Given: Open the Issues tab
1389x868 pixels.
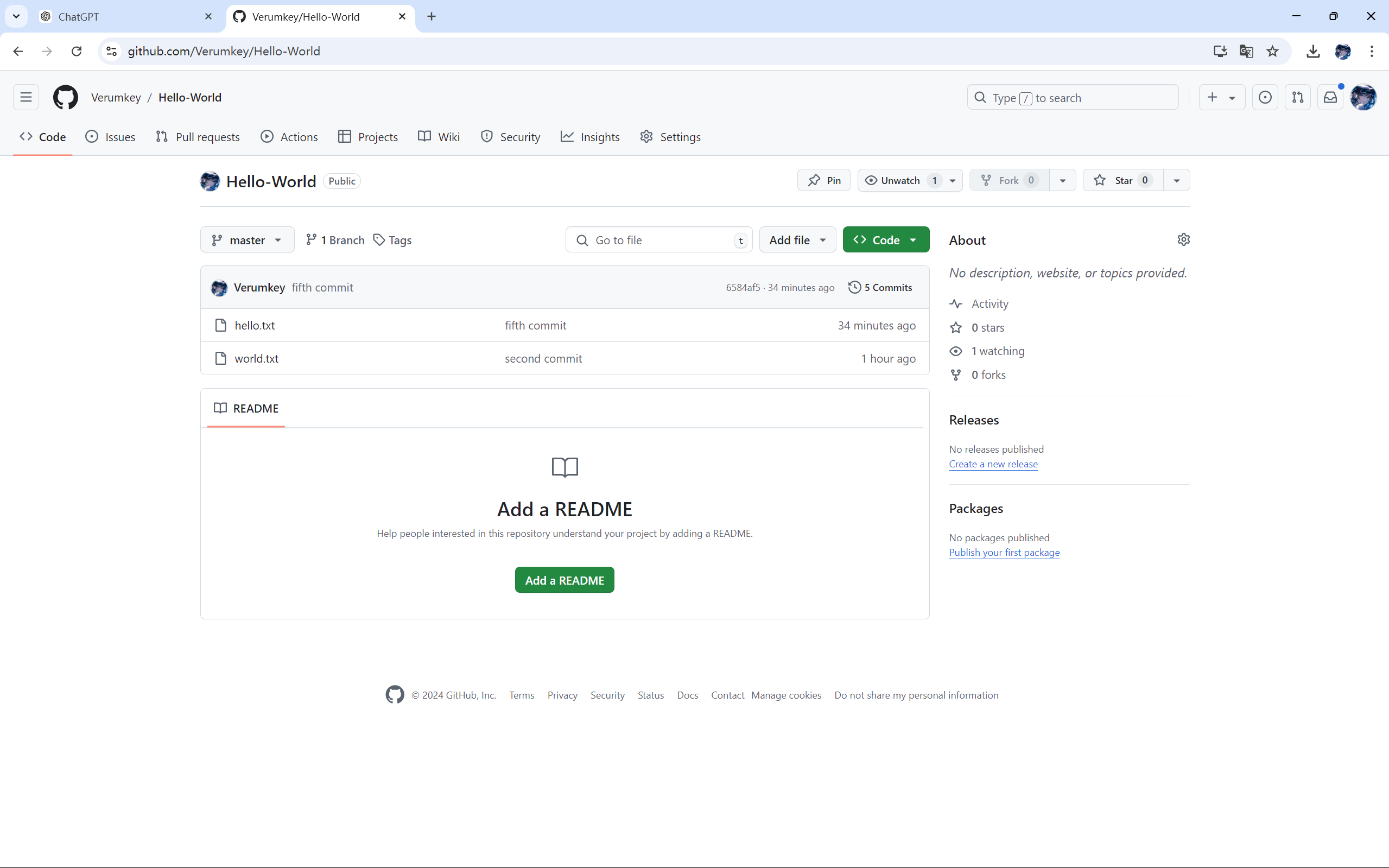Looking at the screenshot, I should point(110,137).
